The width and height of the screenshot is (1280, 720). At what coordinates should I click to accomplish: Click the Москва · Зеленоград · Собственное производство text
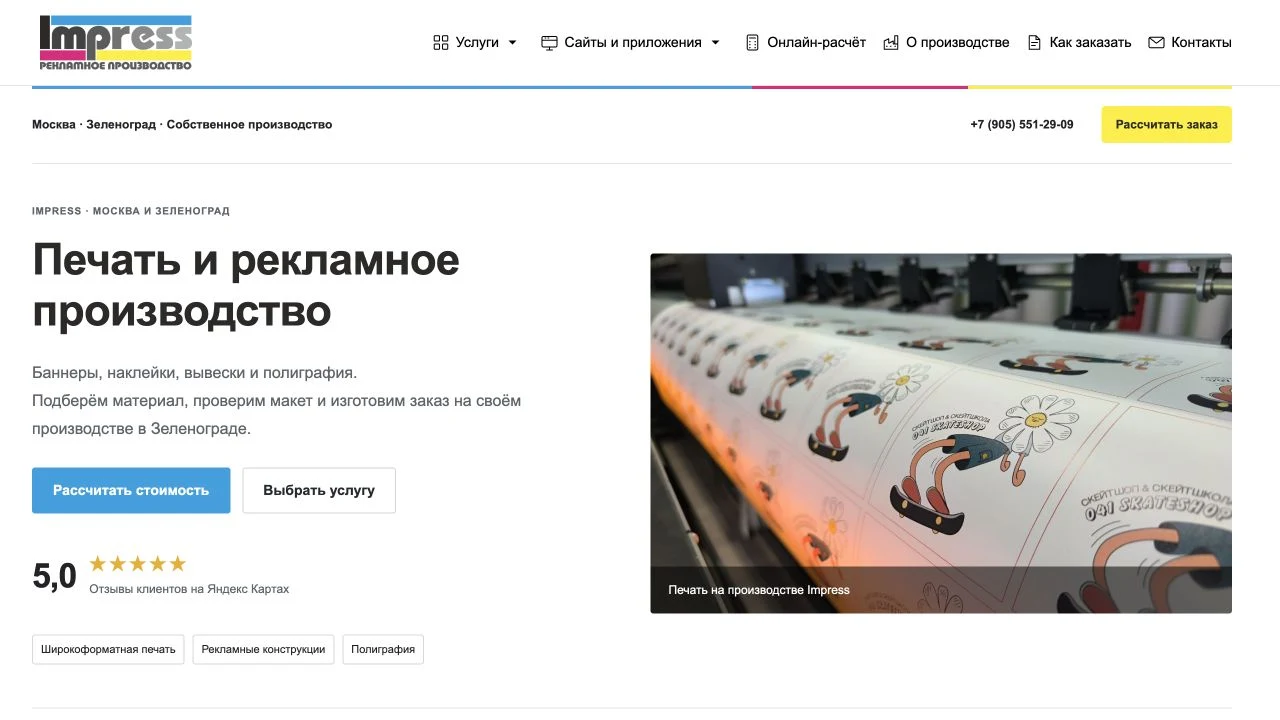tap(182, 125)
